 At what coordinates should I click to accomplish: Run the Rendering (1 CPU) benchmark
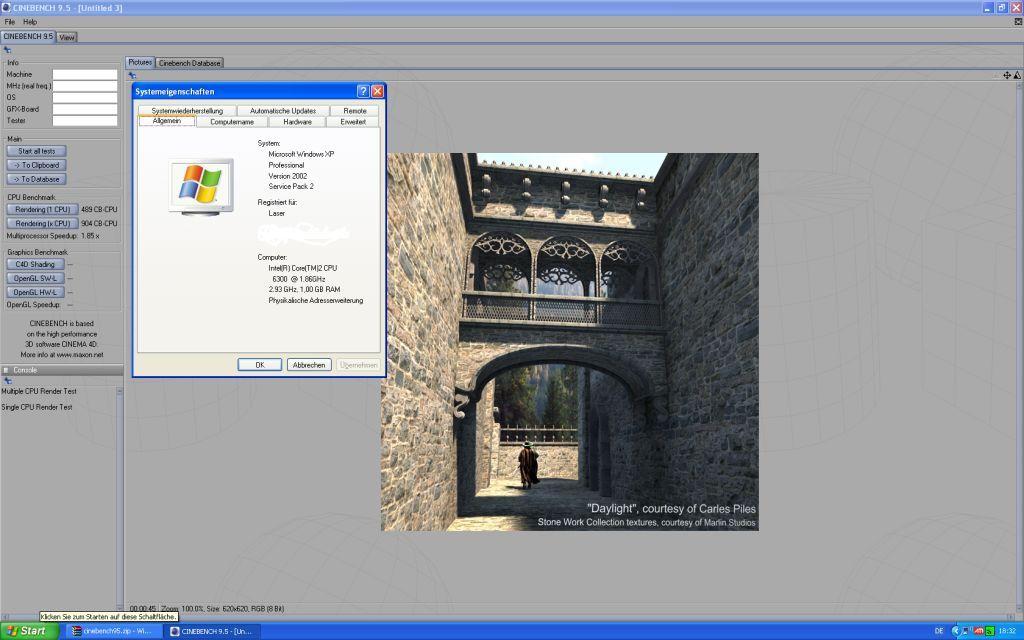pos(42,210)
